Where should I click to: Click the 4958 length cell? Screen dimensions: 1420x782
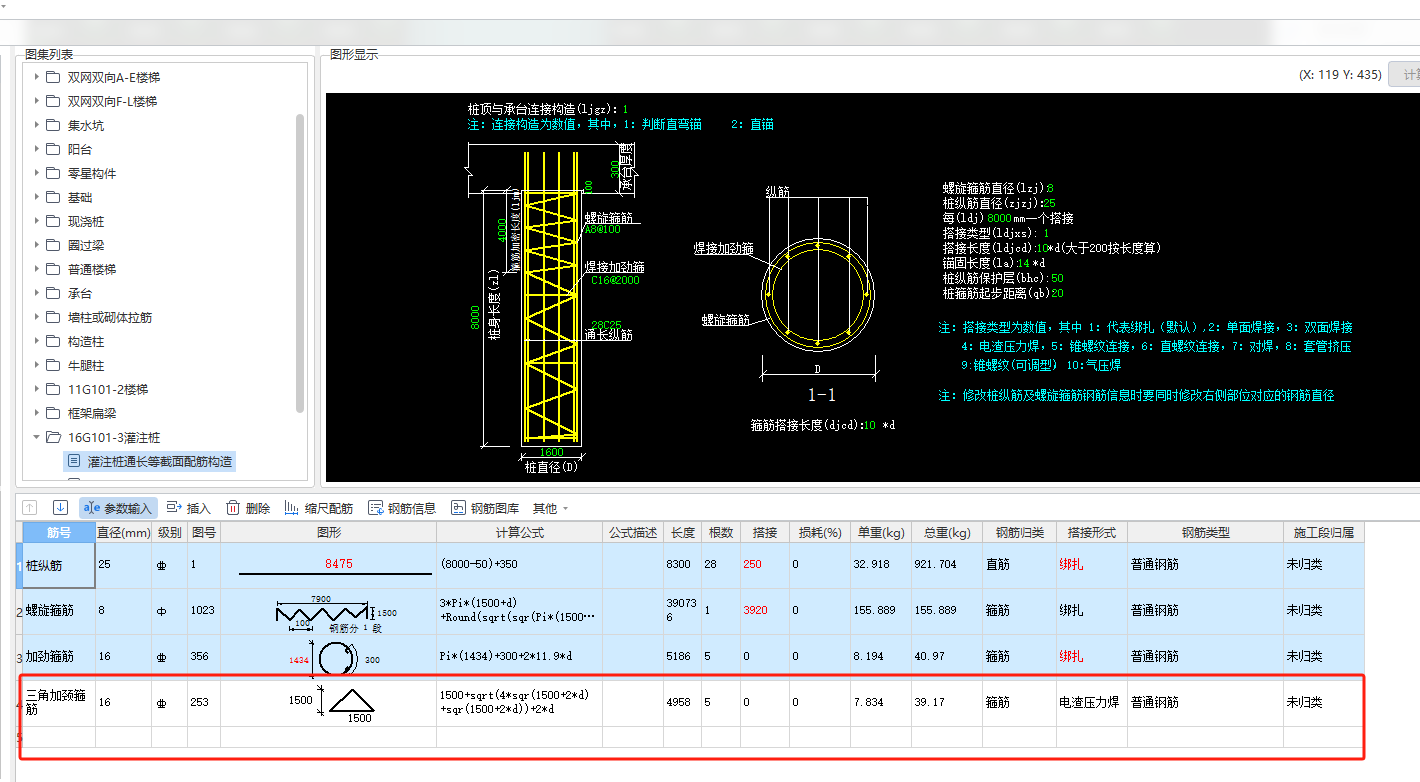(684, 702)
